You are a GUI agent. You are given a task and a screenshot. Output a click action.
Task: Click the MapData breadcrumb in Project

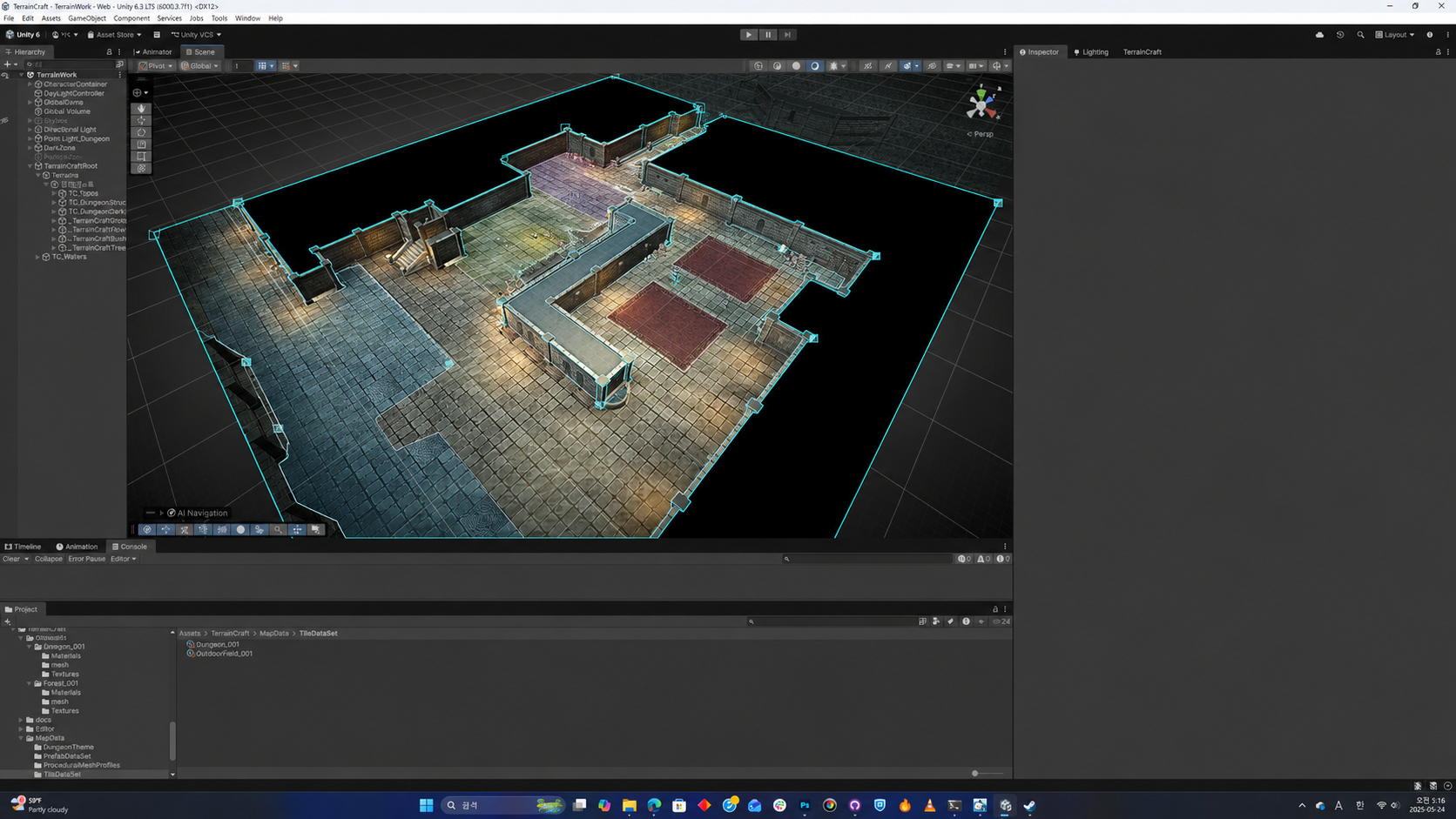pos(274,634)
